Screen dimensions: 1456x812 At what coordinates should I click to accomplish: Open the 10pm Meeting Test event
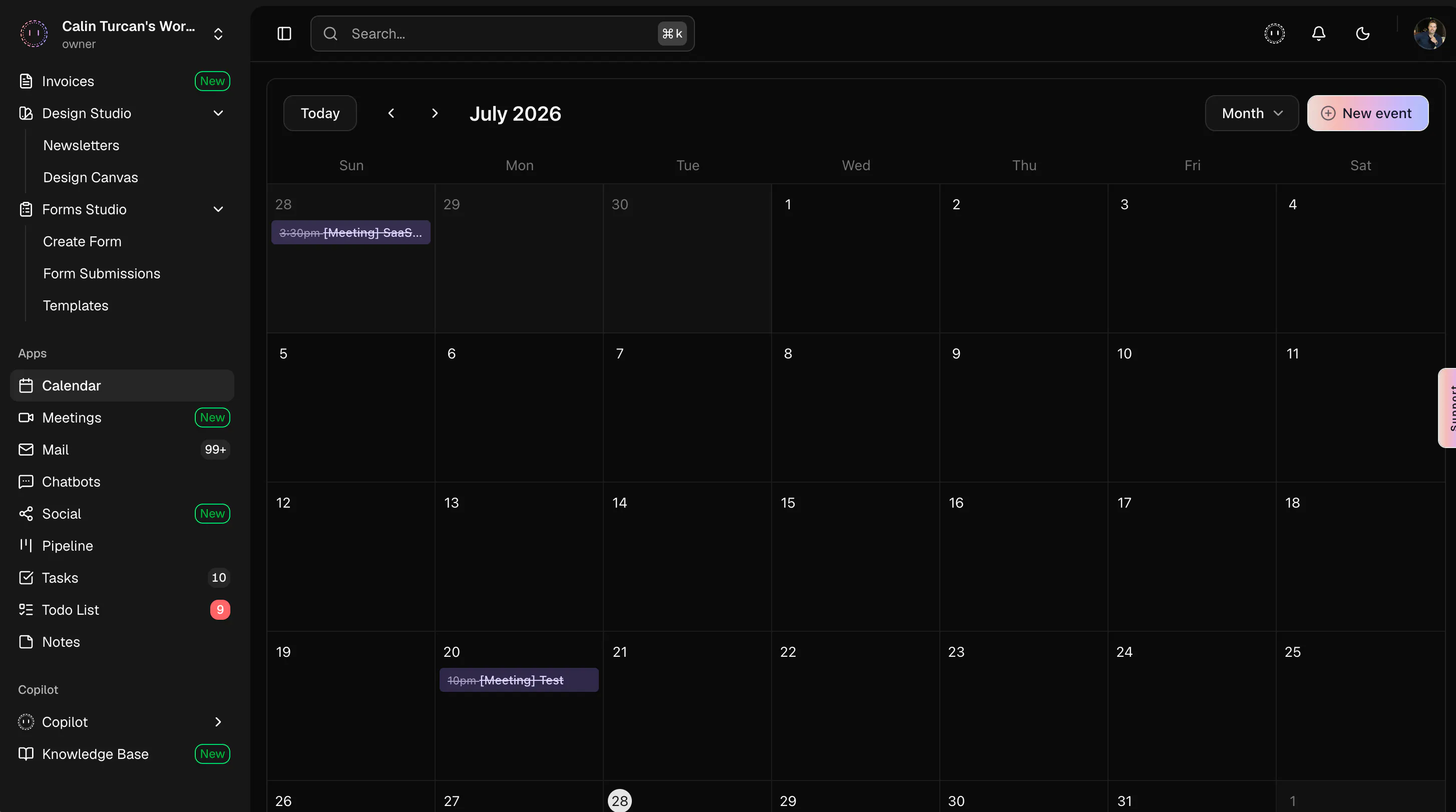[x=519, y=680]
